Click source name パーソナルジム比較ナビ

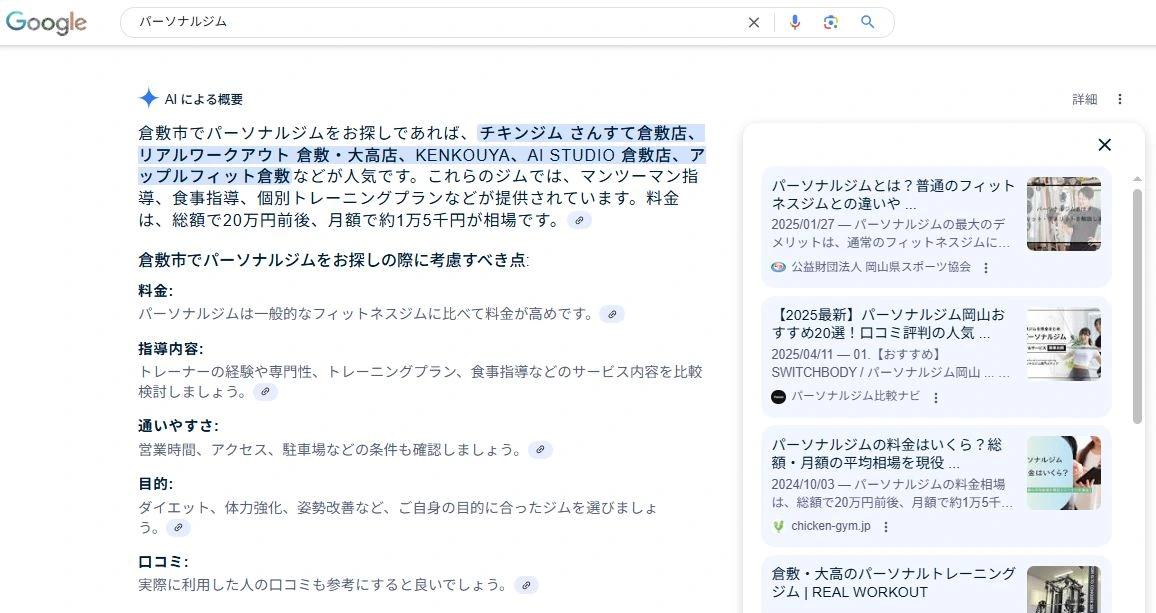(x=856, y=396)
